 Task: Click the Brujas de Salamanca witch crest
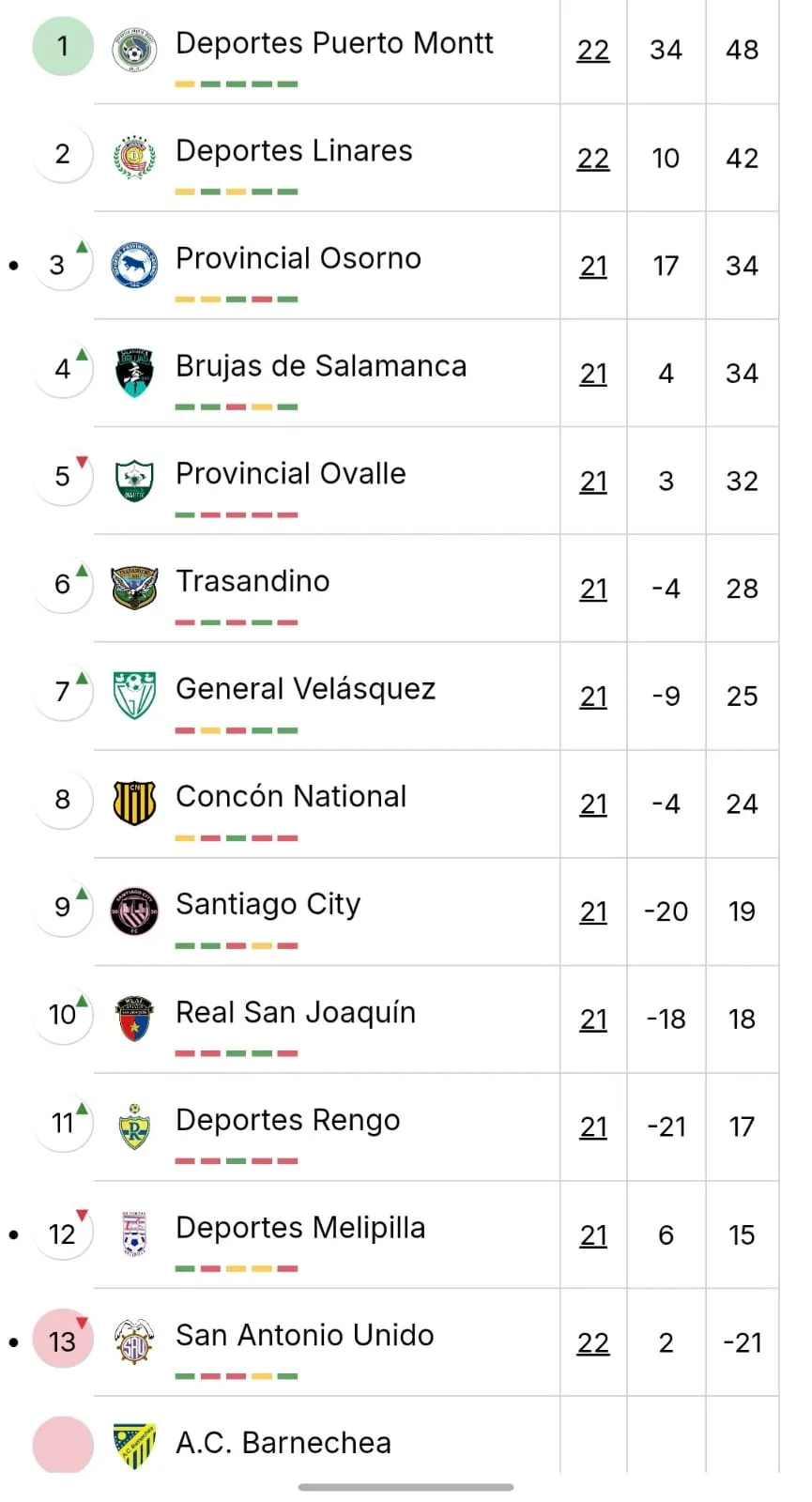(x=134, y=373)
